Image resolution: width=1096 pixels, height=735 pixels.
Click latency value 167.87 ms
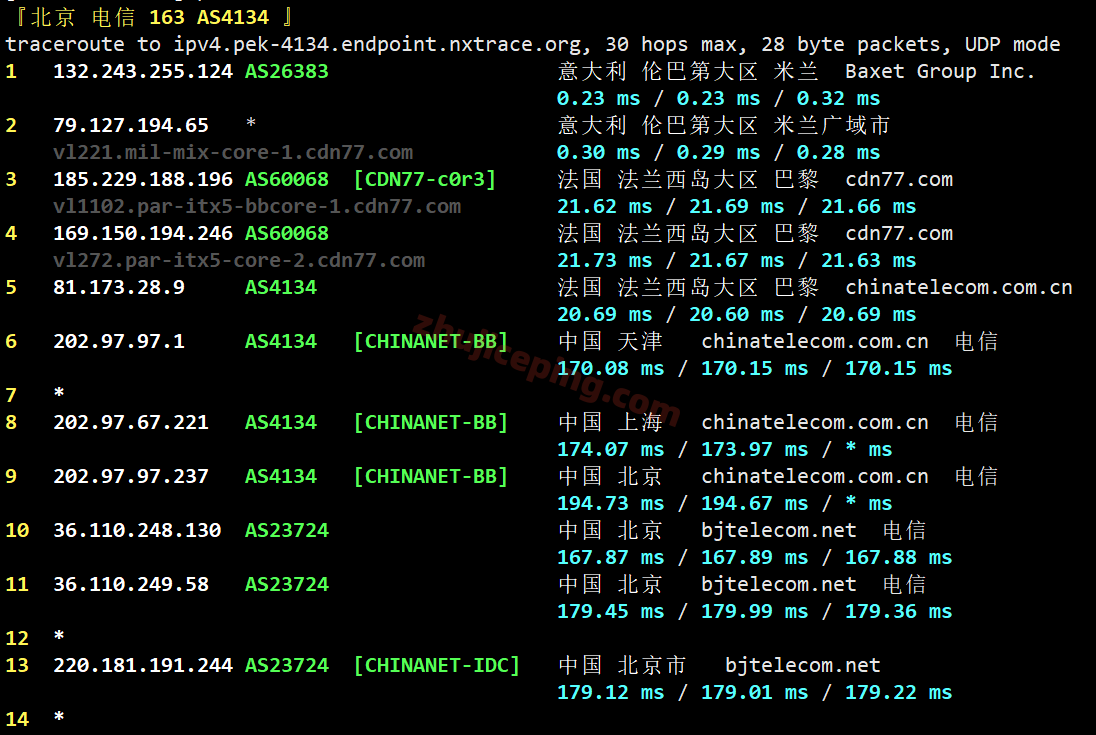[x=610, y=557]
